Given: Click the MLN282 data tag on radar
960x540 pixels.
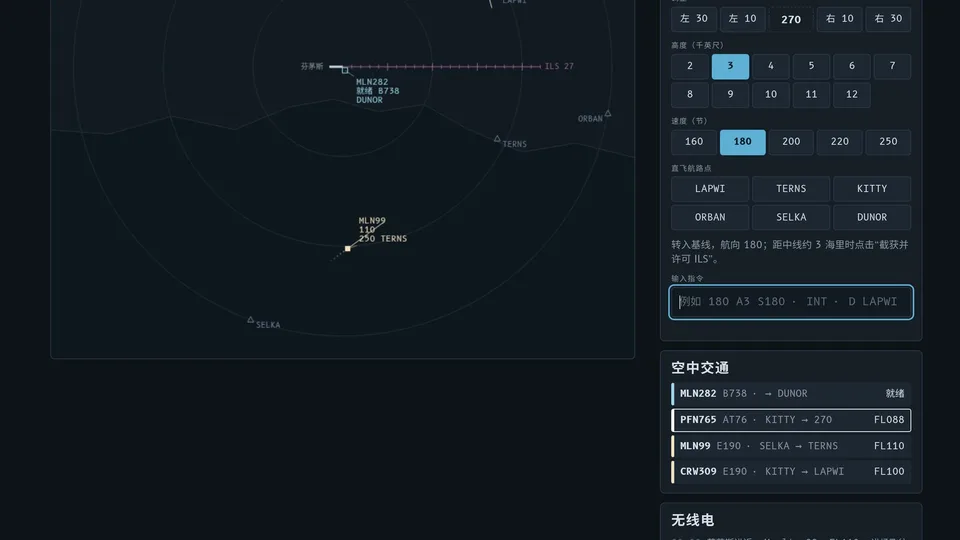Looking at the screenshot, I should tap(377, 91).
